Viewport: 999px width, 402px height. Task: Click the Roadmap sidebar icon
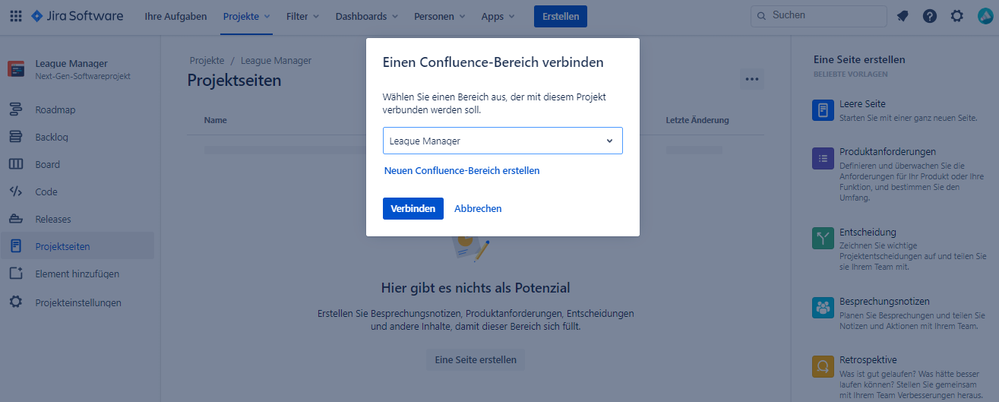(x=16, y=110)
